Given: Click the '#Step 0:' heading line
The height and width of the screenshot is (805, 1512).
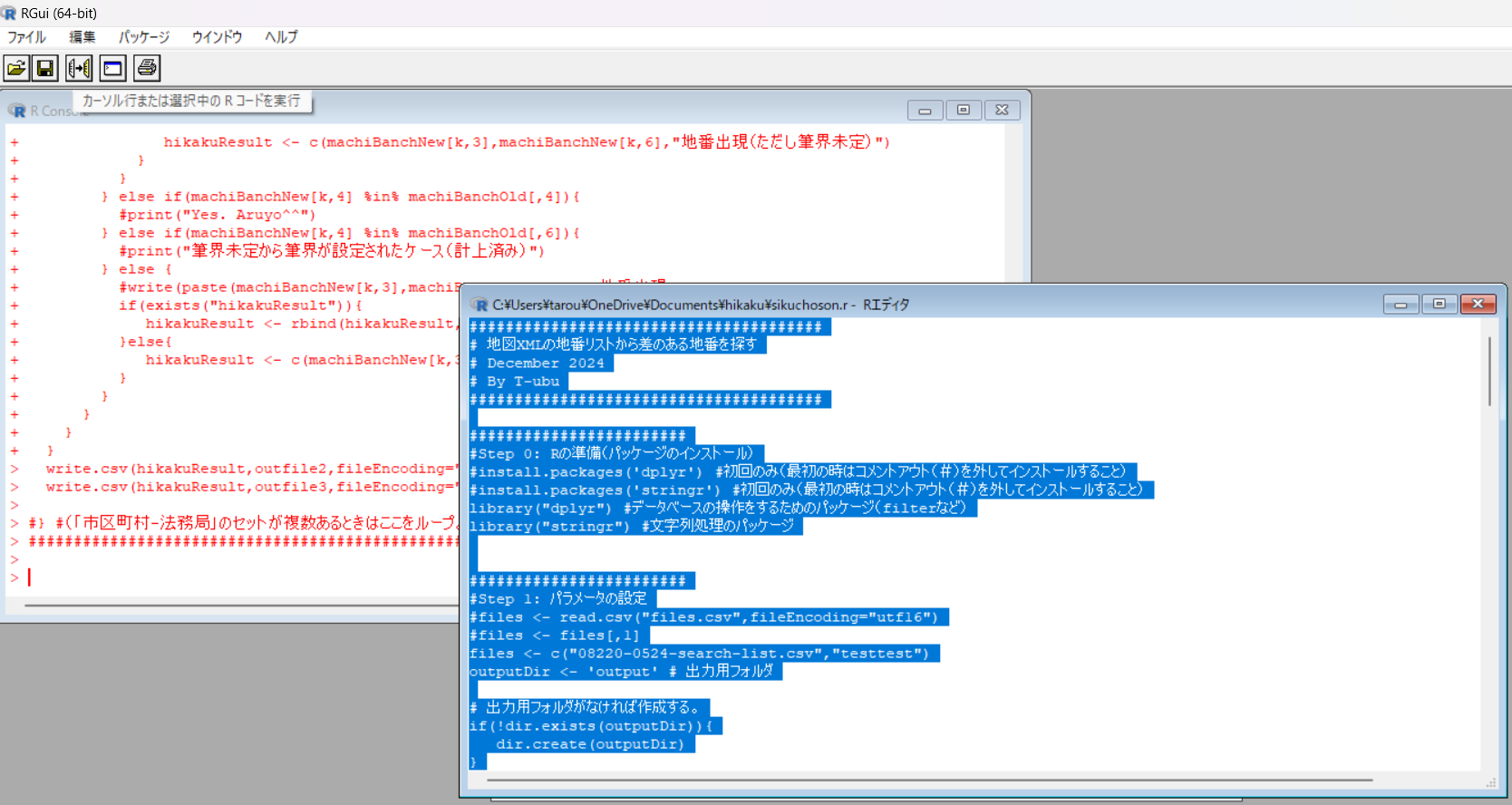Looking at the screenshot, I should pos(616,454).
